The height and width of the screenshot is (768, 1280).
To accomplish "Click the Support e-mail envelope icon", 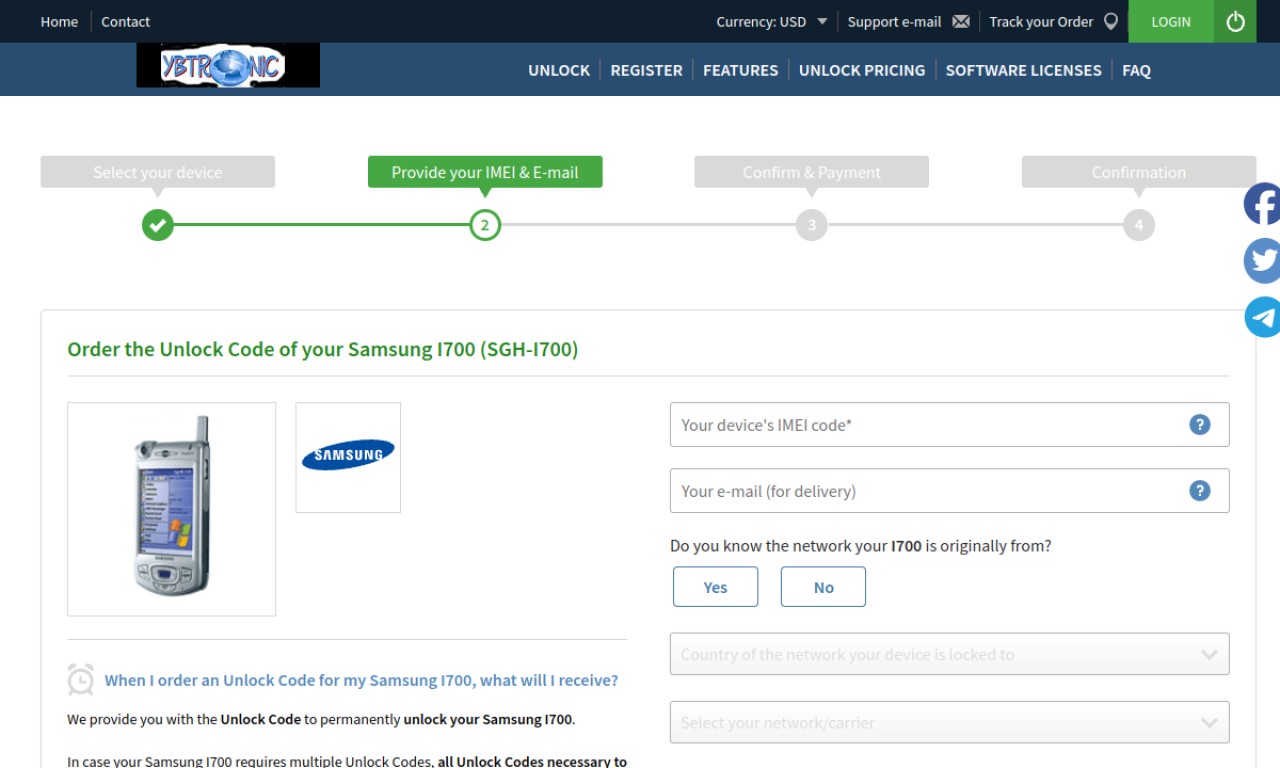I will click(x=961, y=21).
